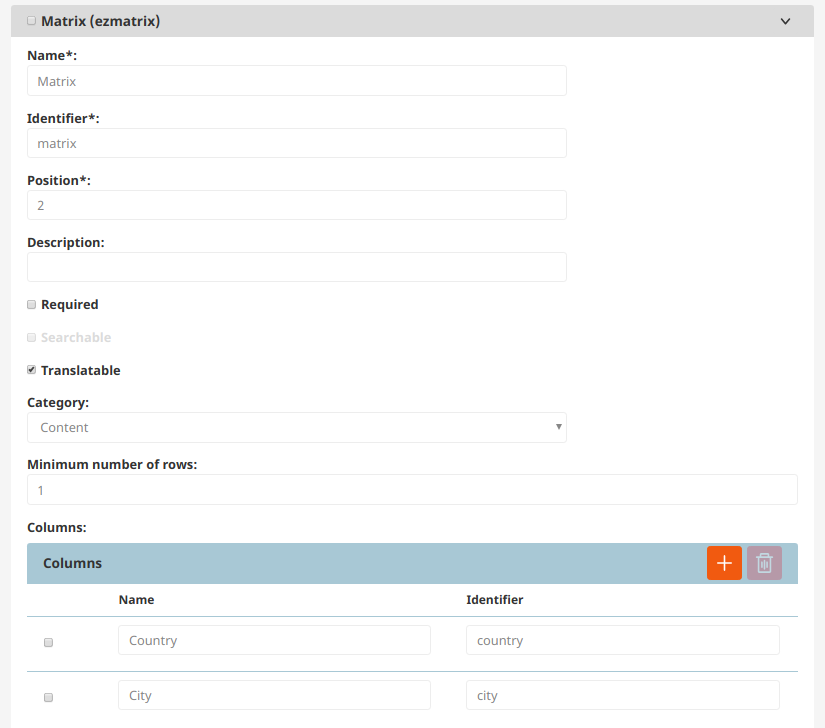Screen dimensions: 825x728
Task: Click the Position input field
Action: tap(296, 205)
